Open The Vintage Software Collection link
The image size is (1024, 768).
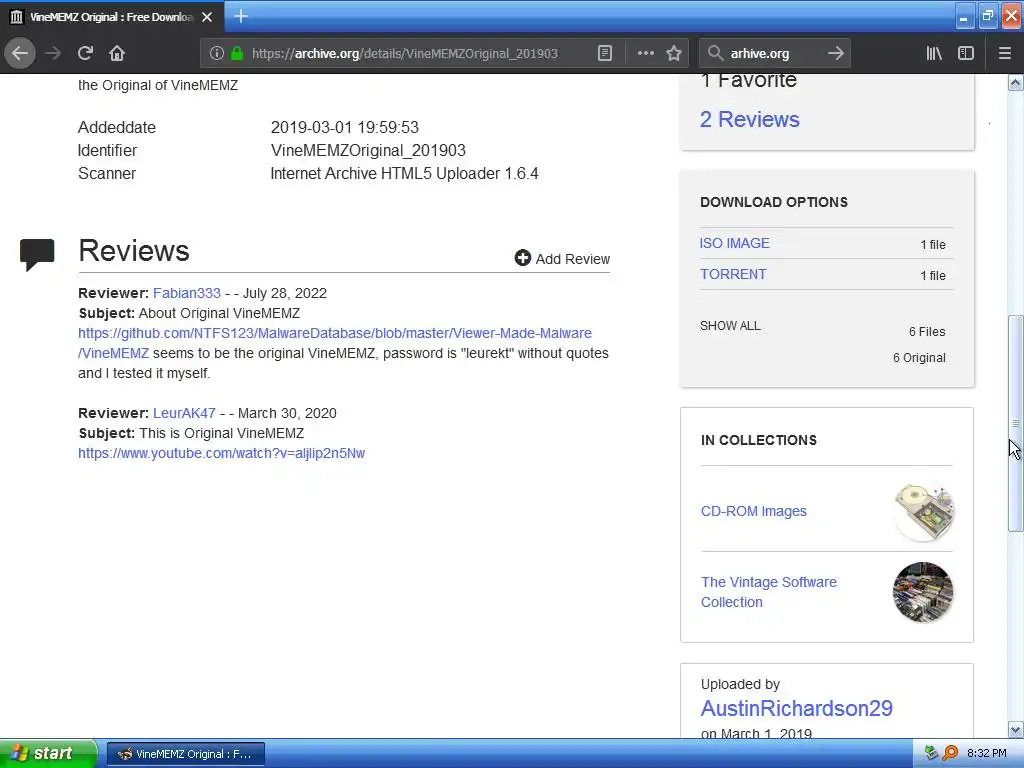pyautogui.click(x=769, y=592)
